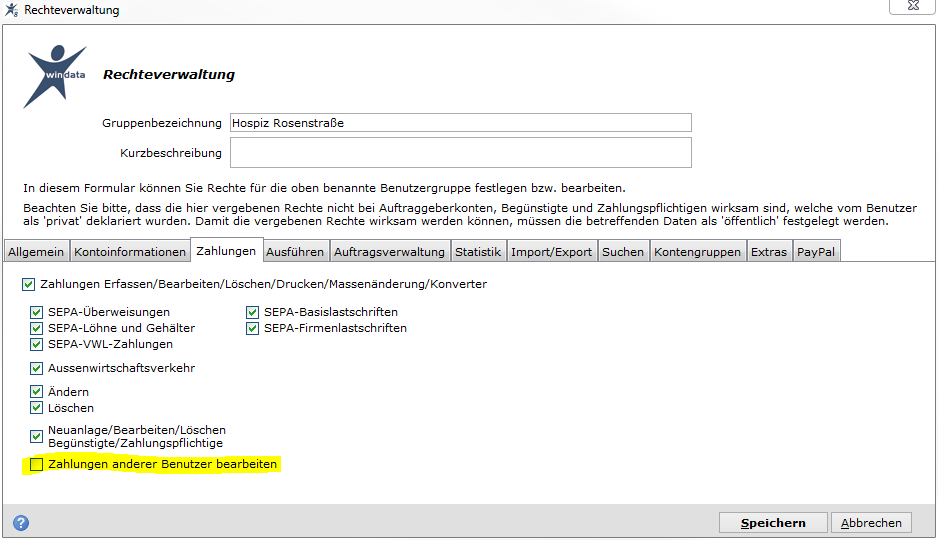The height and width of the screenshot is (540, 938).
Task: Uncheck SEPA-Basislastschriften
Action: (252, 312)
